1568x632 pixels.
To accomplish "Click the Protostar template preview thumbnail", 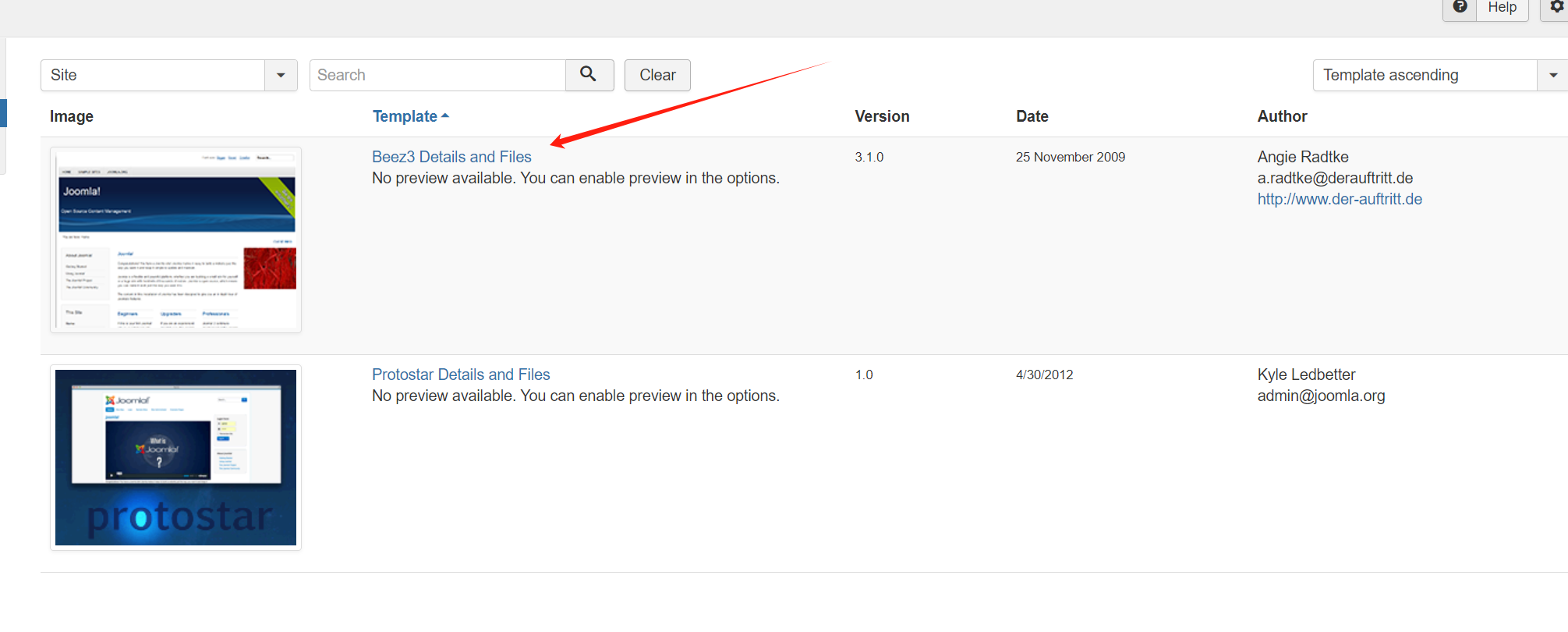I will 176,457.
